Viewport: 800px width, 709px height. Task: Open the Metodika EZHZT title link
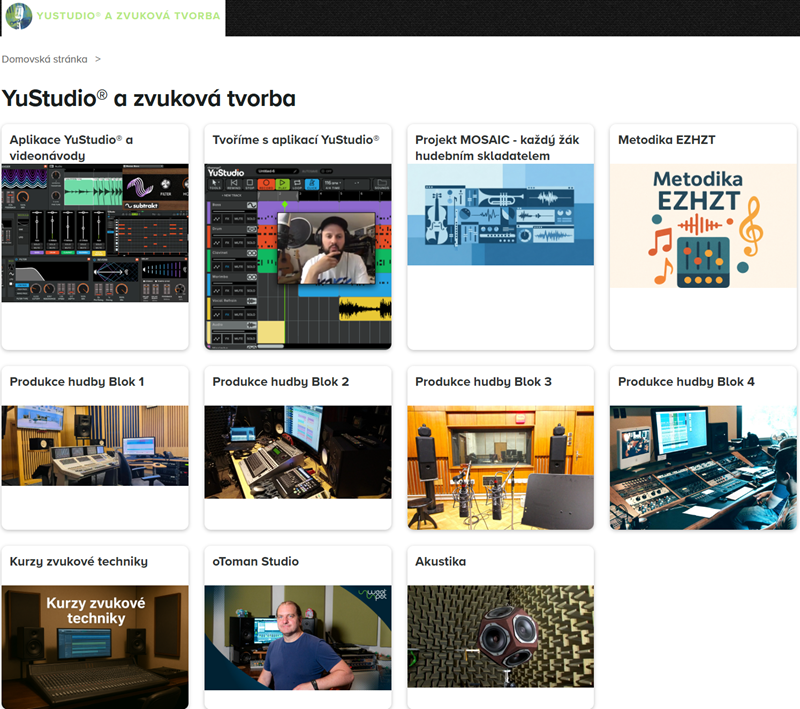667,140
